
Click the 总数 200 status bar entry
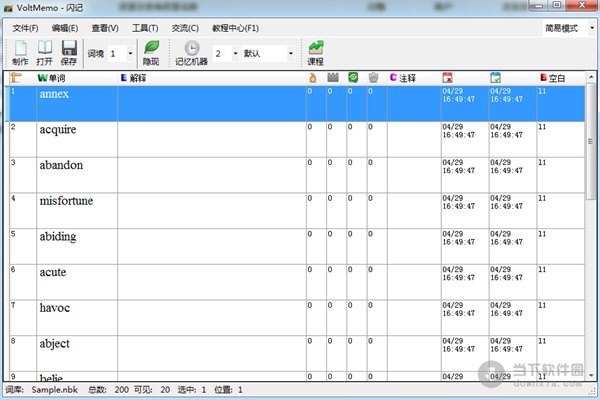point(108,390)
